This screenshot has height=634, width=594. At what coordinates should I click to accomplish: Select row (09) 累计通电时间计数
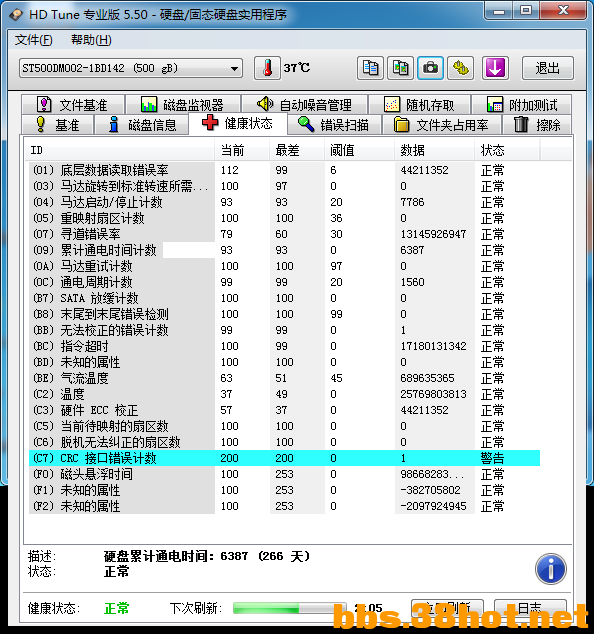284,250
